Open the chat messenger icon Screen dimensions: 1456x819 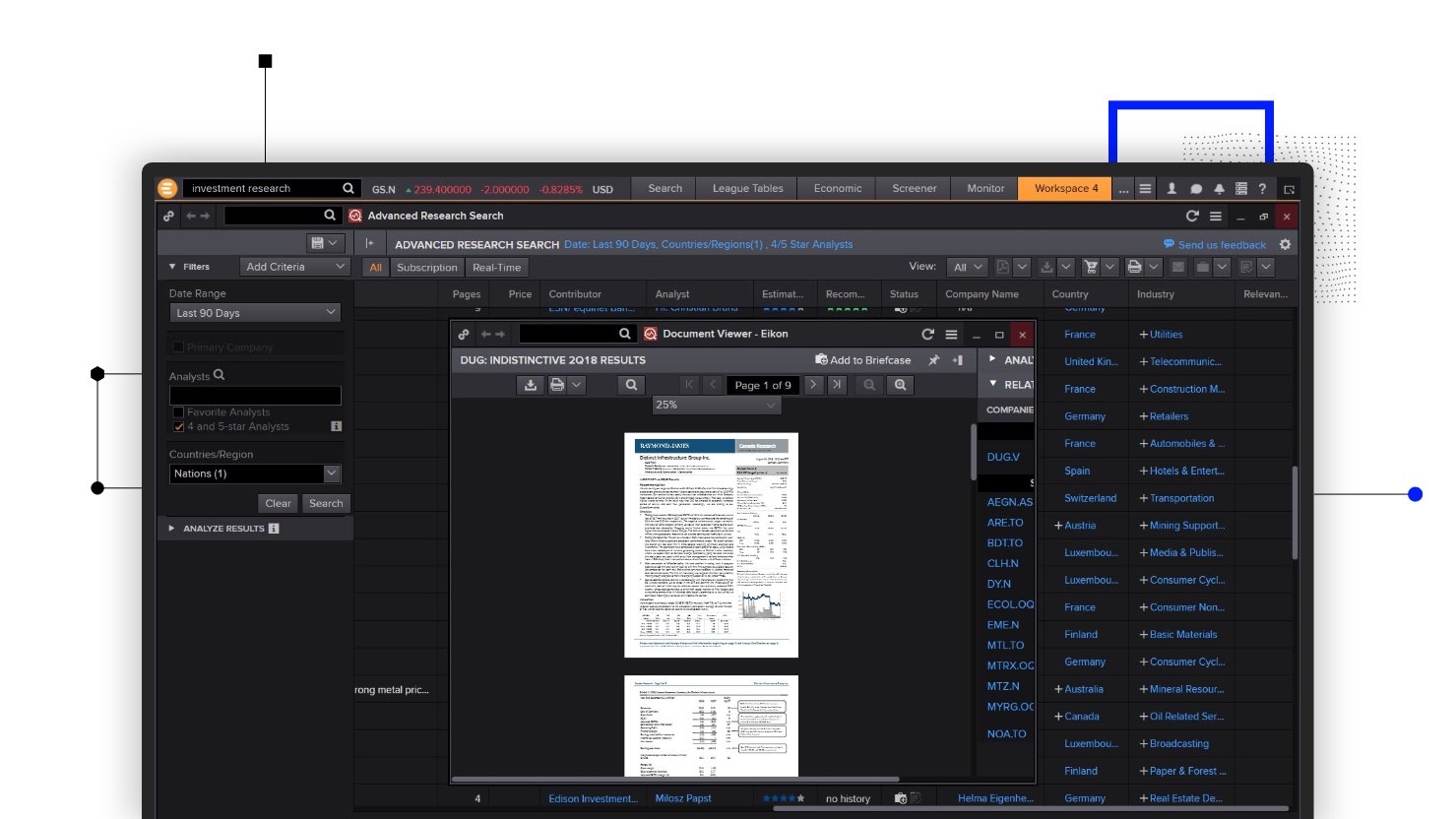(x=1195, y=189)
